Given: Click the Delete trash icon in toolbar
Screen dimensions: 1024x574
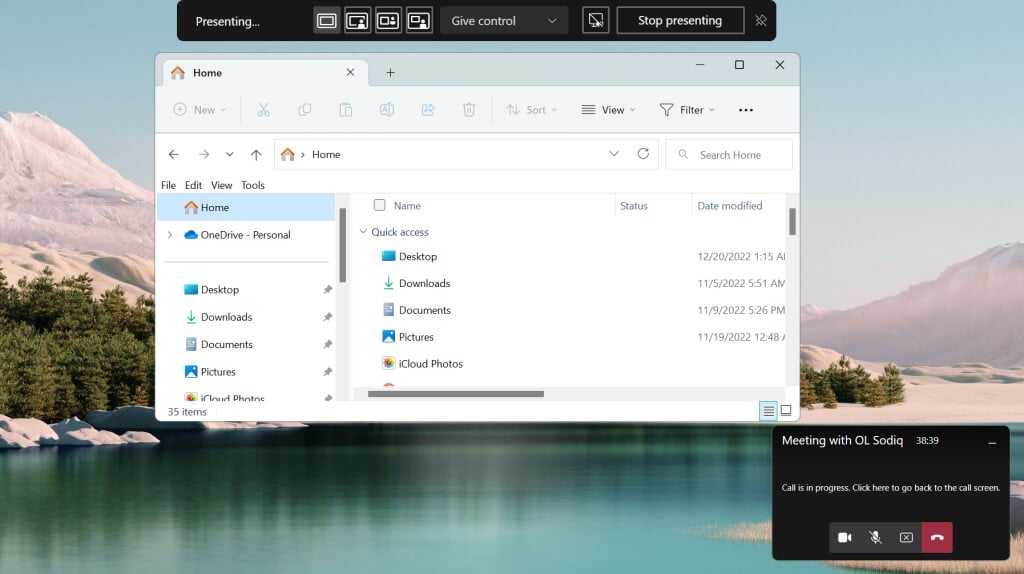Looking at the screenshot, I should (468, 110).
